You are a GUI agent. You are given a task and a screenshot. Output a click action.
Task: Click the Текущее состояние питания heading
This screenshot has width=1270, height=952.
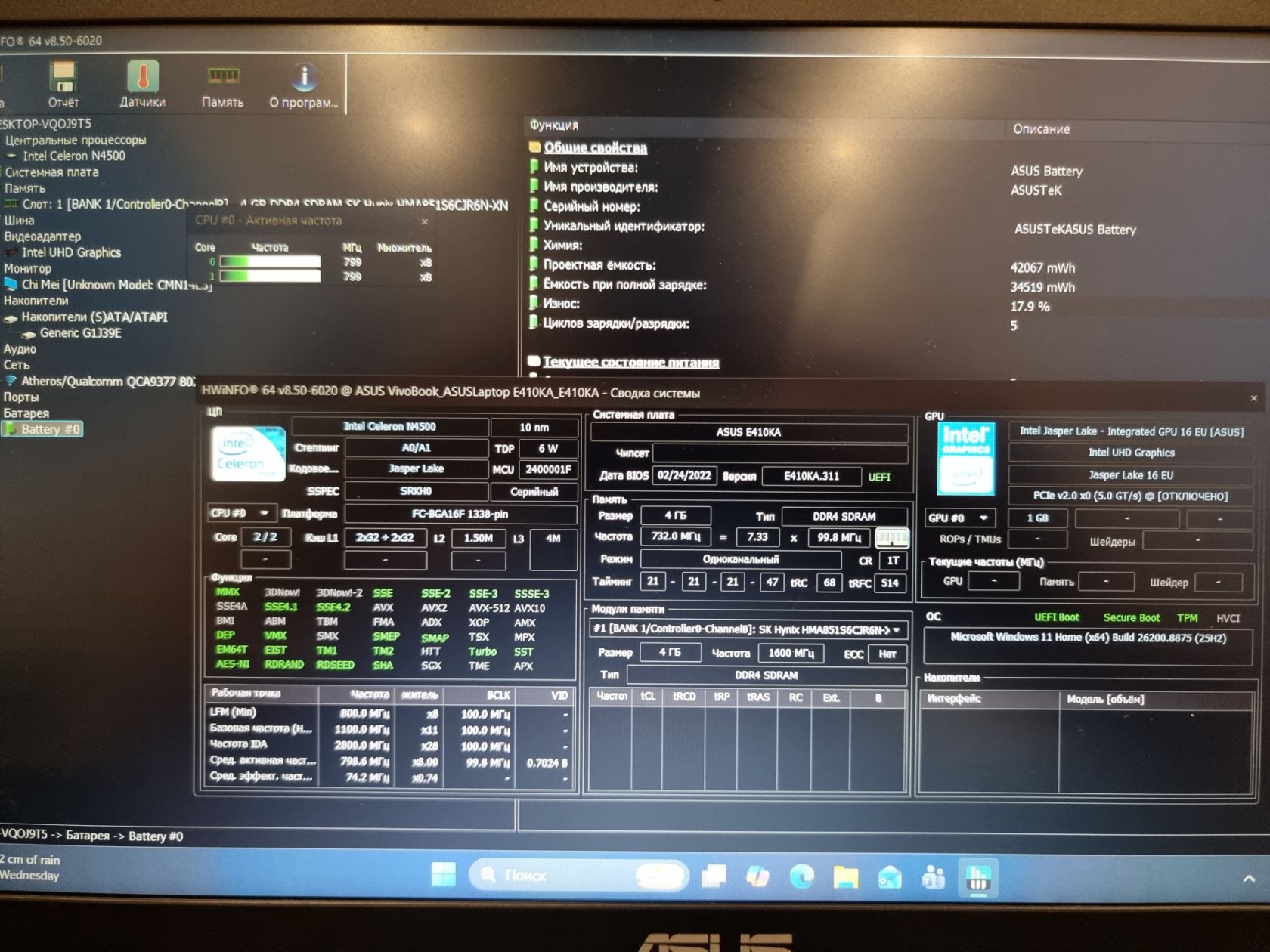[x=630, y=363]
